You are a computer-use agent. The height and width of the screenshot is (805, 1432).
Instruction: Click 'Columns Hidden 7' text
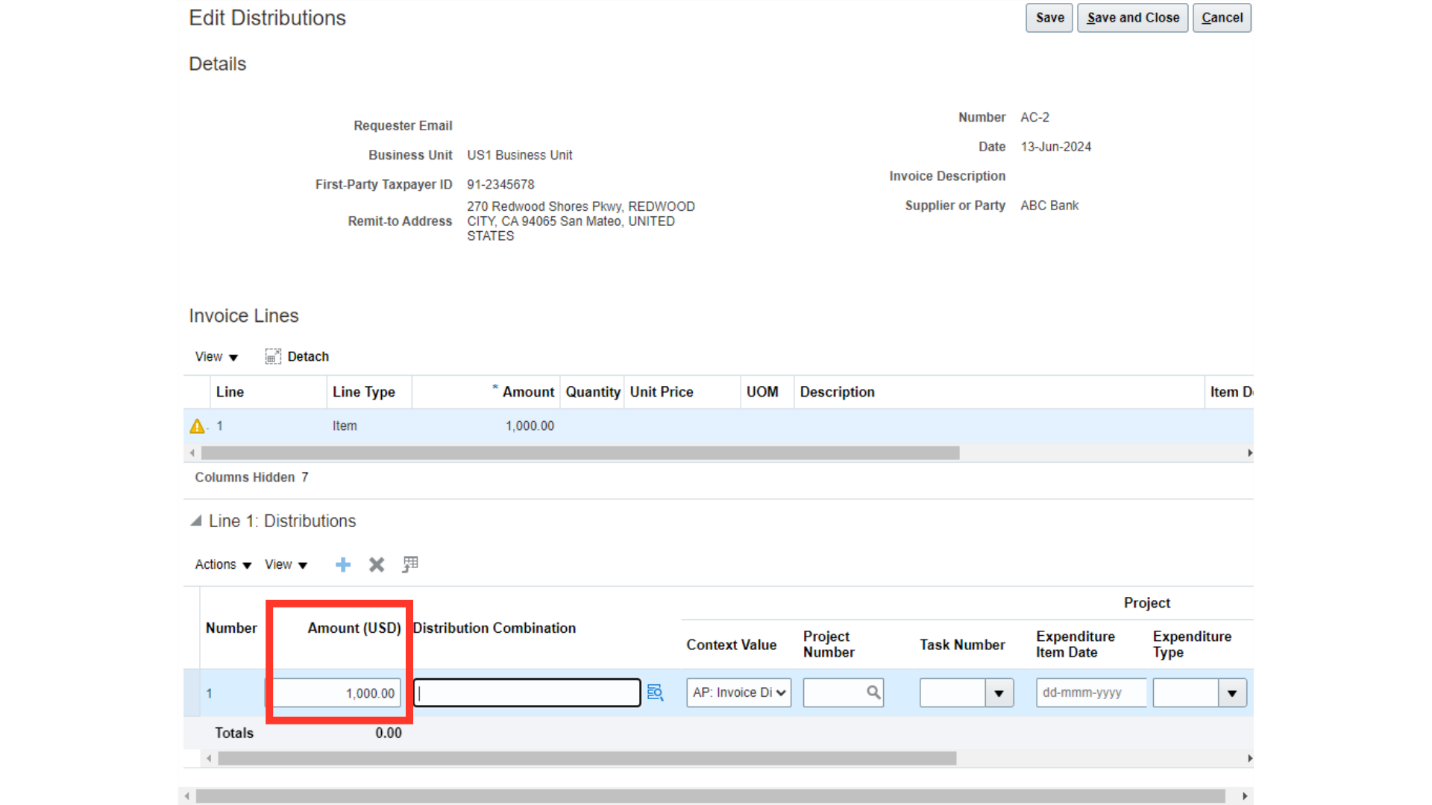point(251,477)
